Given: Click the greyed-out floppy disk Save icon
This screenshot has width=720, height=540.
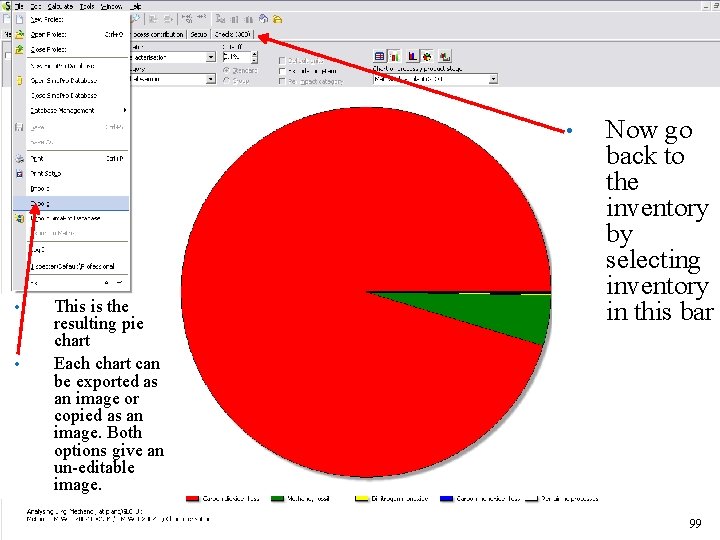Looking at the screenshot, I should point(19,127).
